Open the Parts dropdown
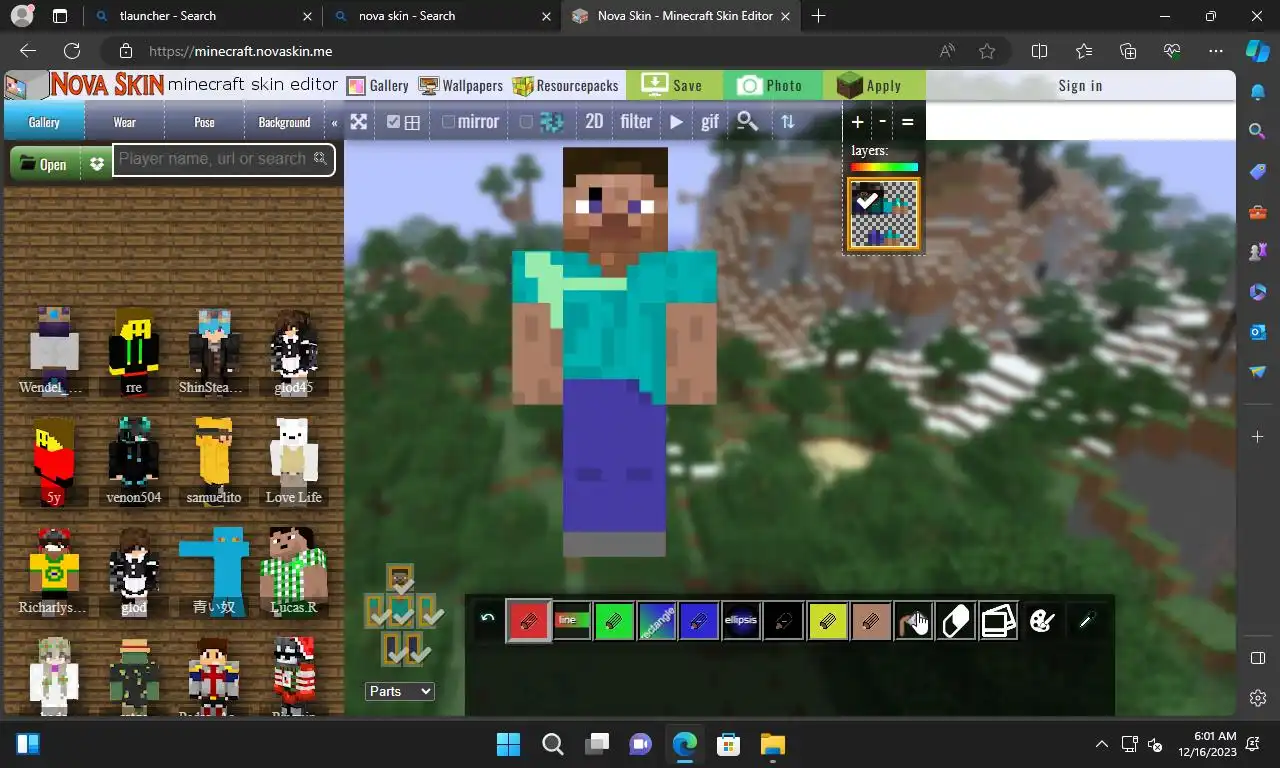Viewport: 1280px width, 768px height. point(400,691)
